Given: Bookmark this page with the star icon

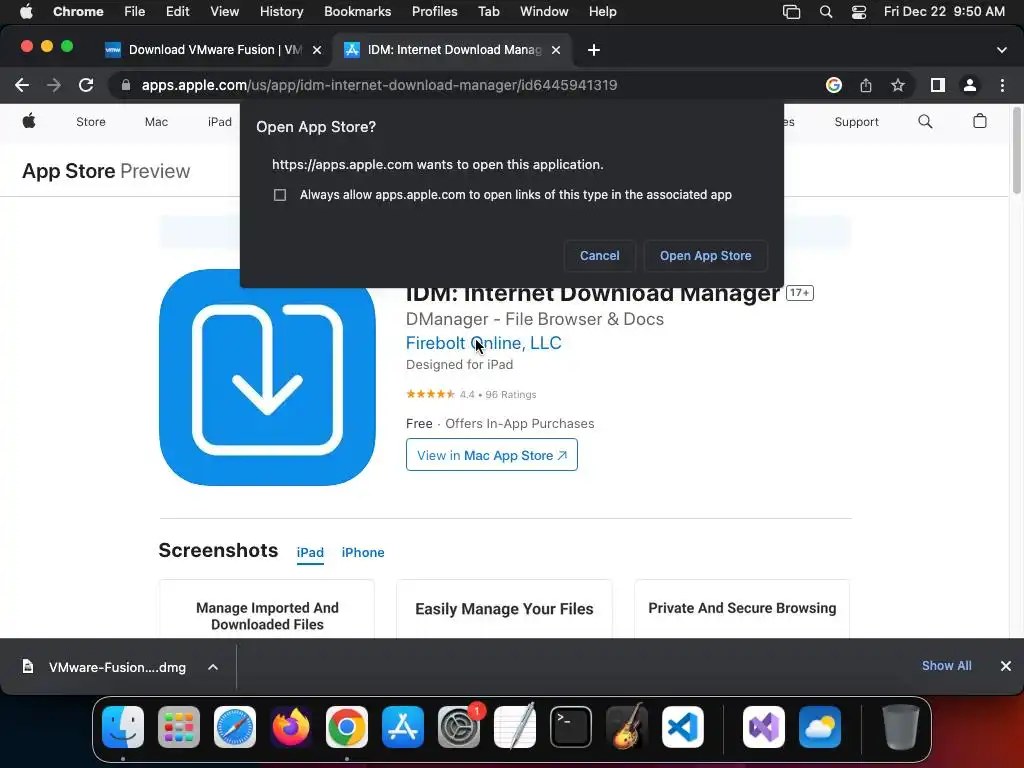Looking at the screenshot, I should tap(898, 85).
